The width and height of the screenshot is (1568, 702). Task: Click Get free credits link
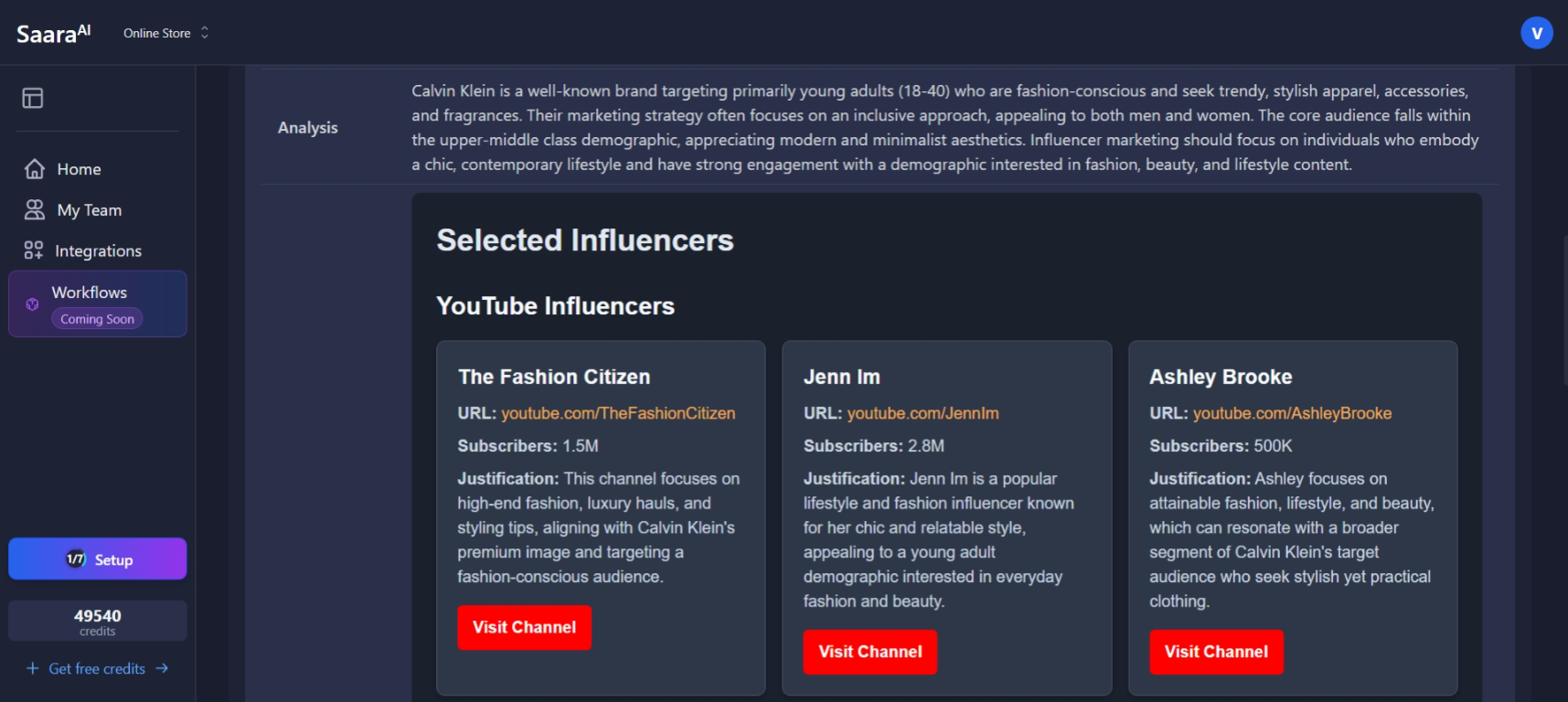97,669
